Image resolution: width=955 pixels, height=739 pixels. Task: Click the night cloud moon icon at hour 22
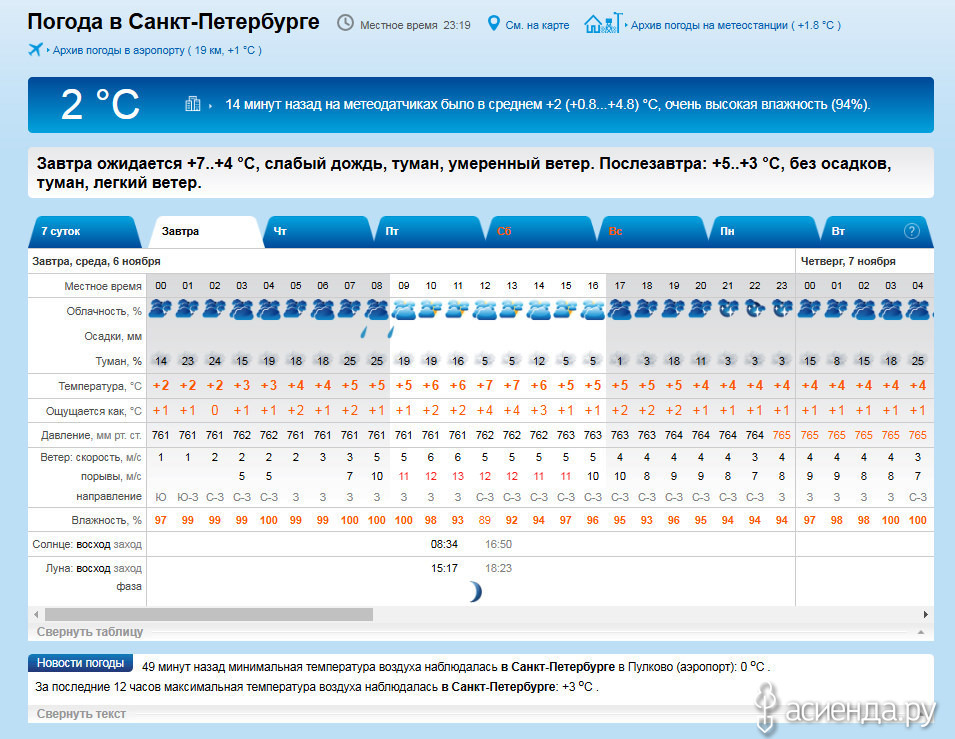coord(755,309)
